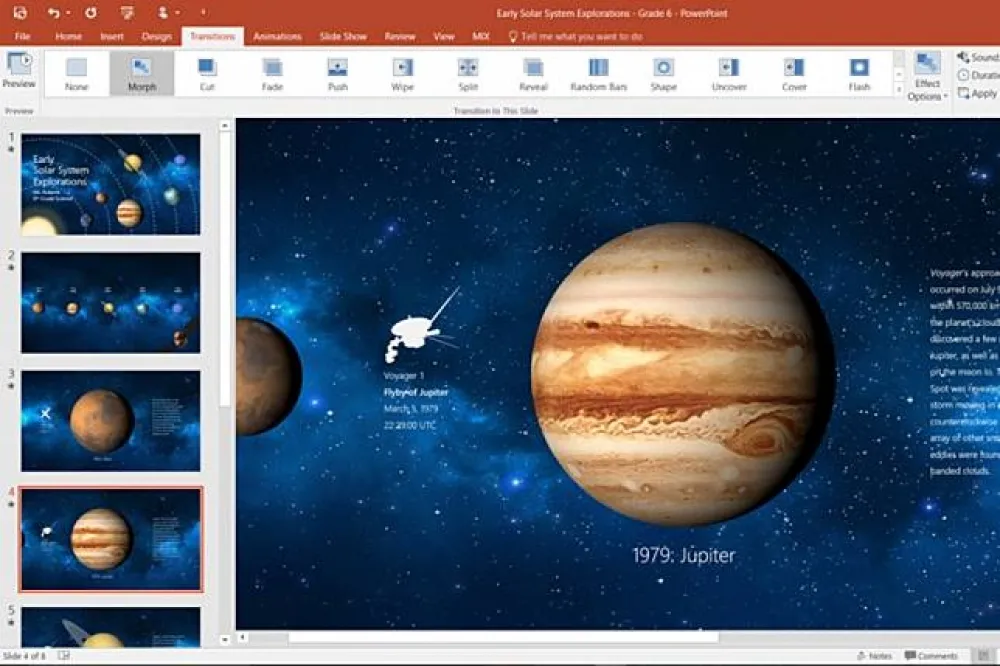Click the Touch/Mouse mode person icon
This screenshot has height=666, width=1000.
pos(163,13)
